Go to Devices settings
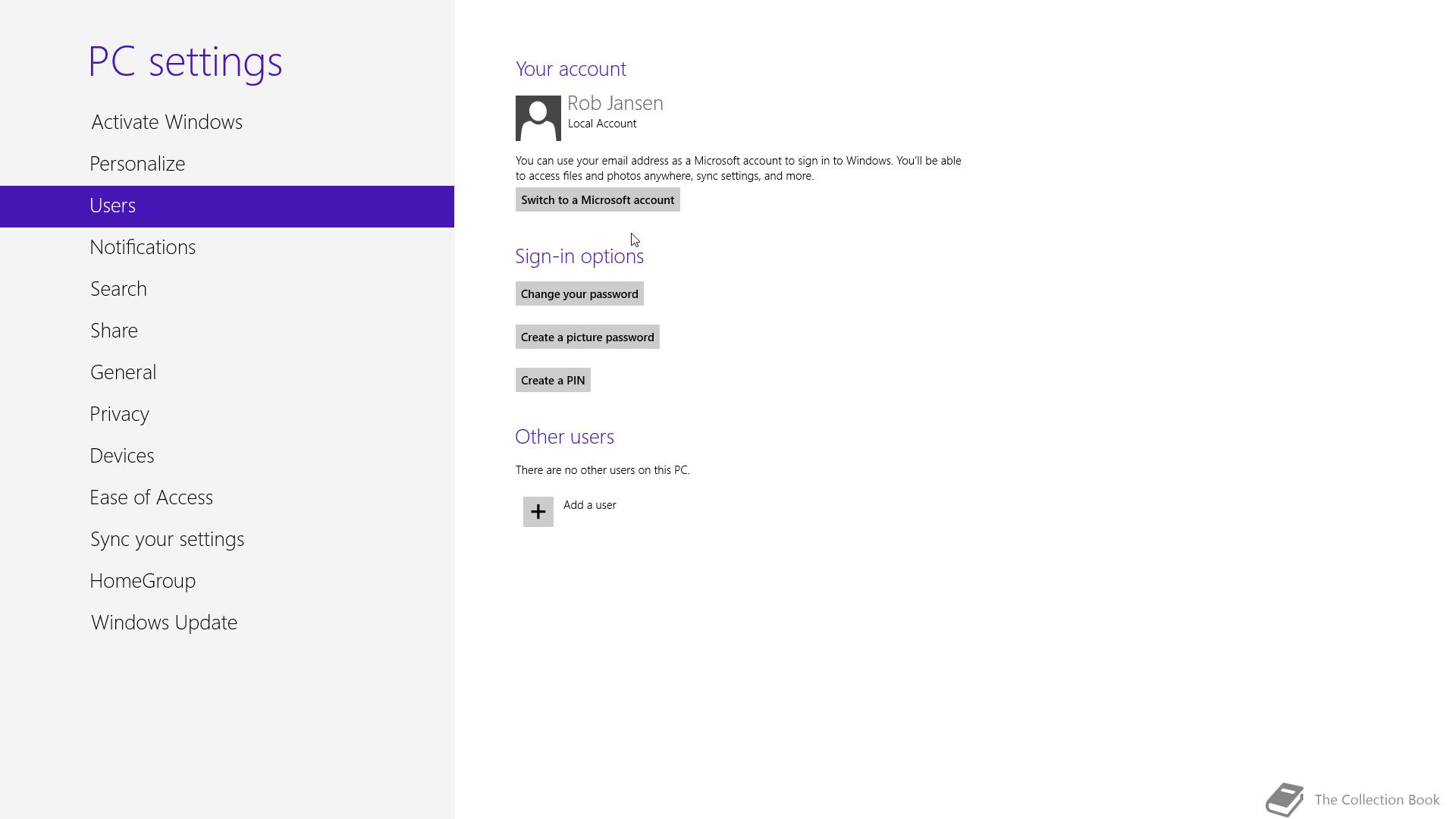This screenshot has height=819, width=1456. (x=227, y=456)
